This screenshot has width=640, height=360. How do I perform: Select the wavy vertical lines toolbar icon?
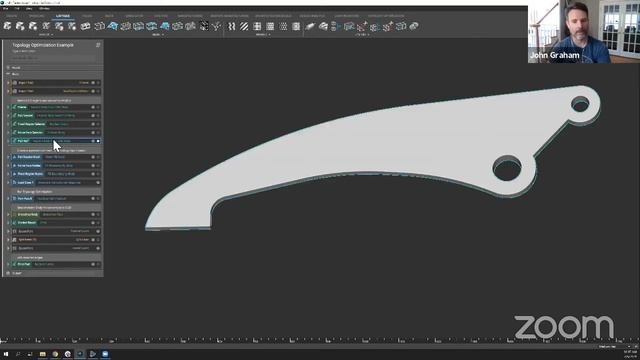231,27
